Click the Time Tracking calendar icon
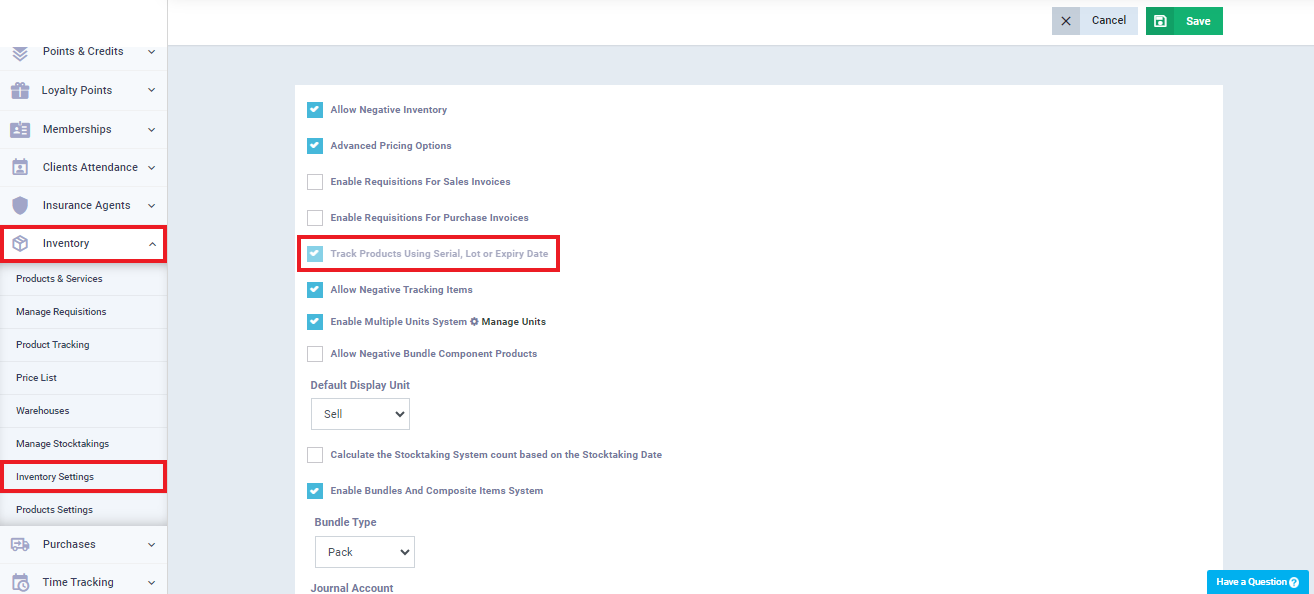 tap(20, 582)
